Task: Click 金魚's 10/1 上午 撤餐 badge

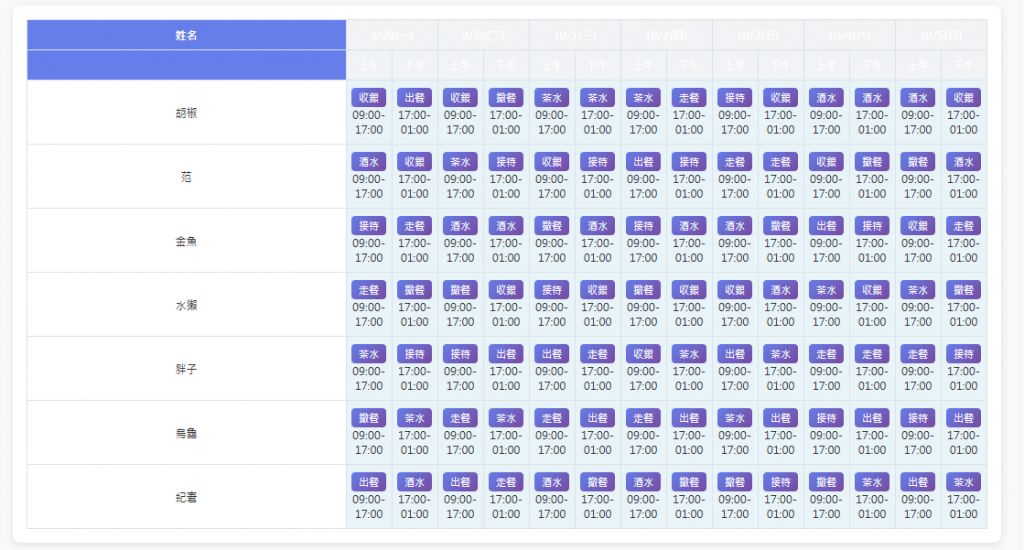Action: (x=552, y=225)
